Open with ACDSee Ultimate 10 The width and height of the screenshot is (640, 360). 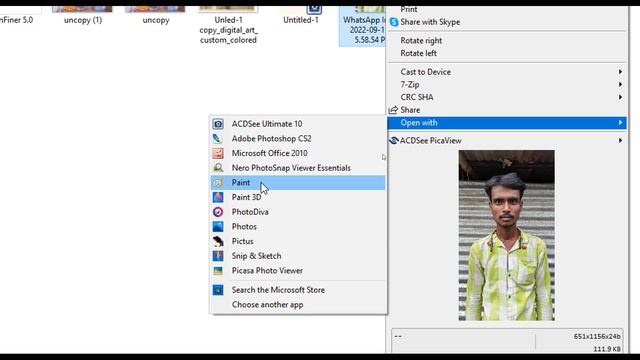pos(298,124)
